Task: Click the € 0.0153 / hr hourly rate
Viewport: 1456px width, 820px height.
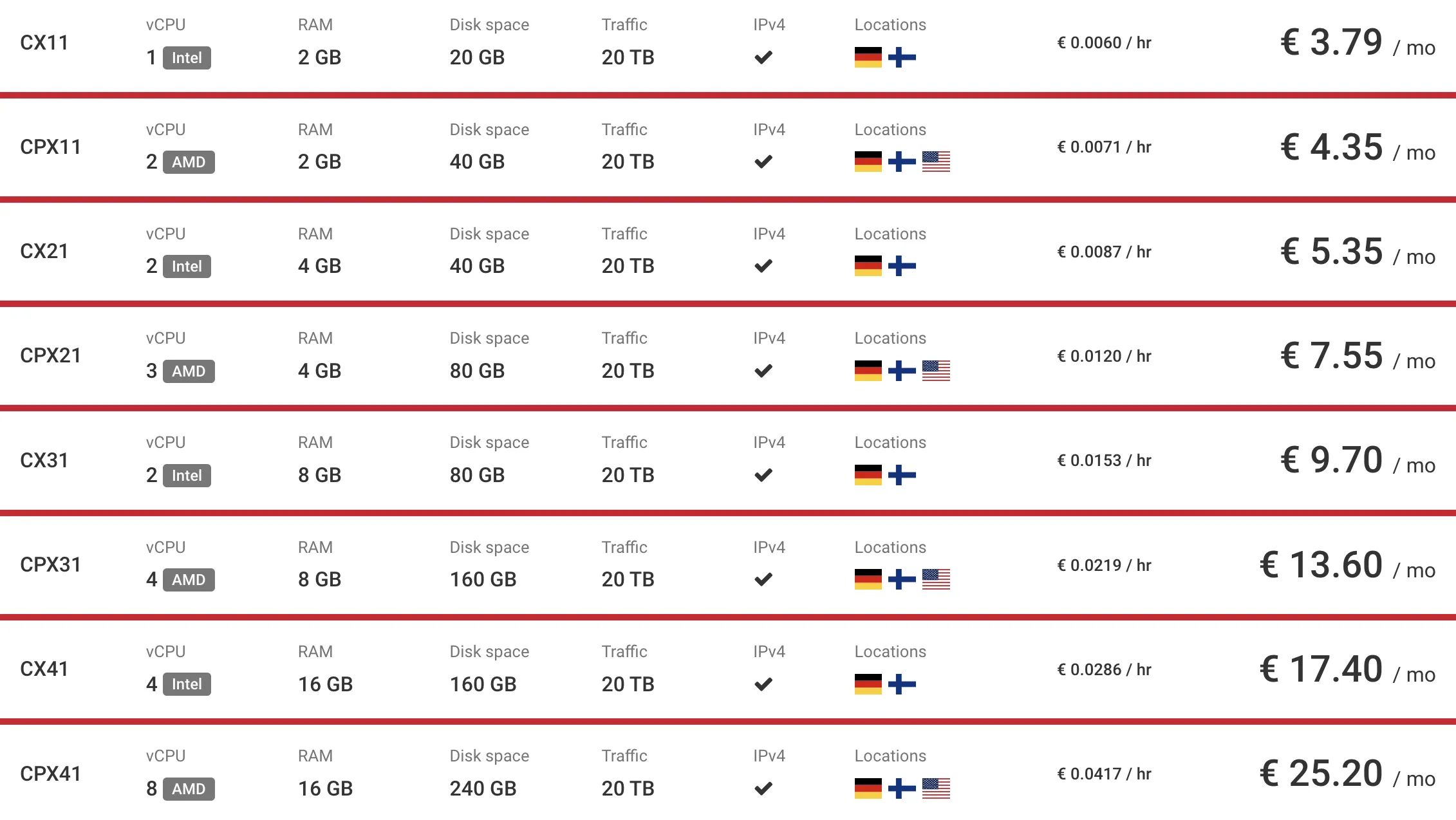Action: [x=1104, y=461]
